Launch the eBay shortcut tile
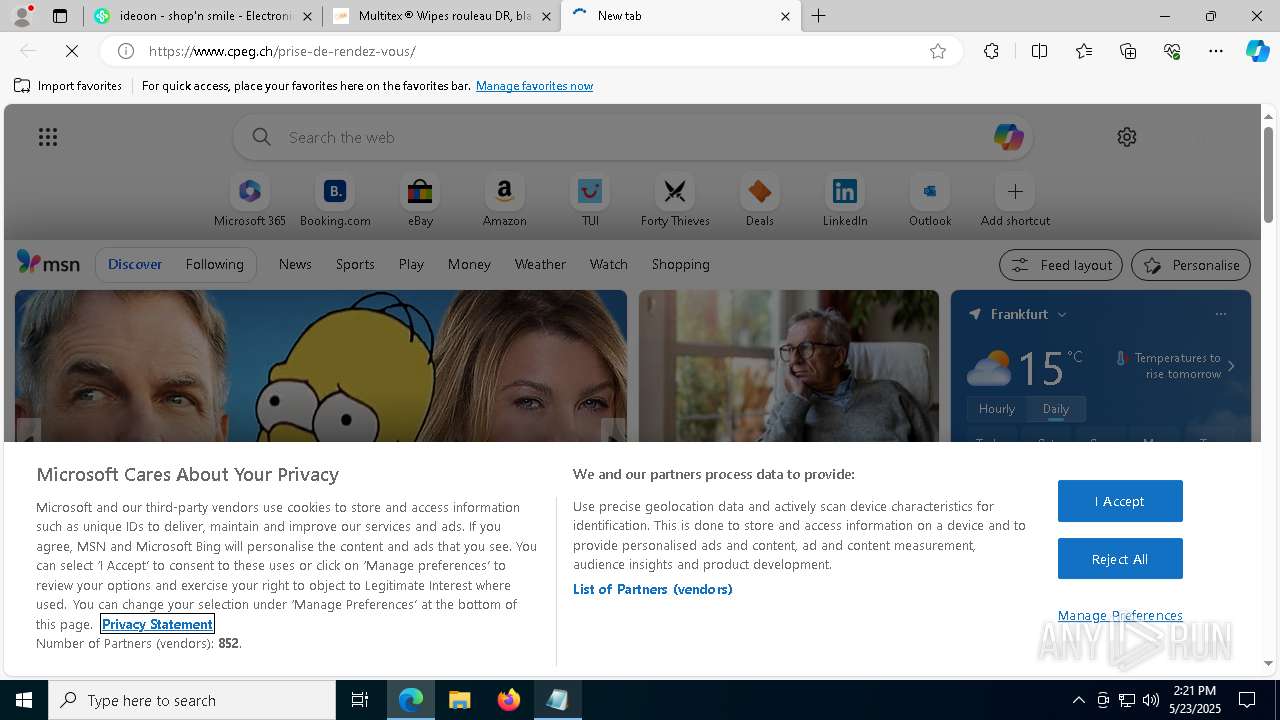 pos(420,201)
